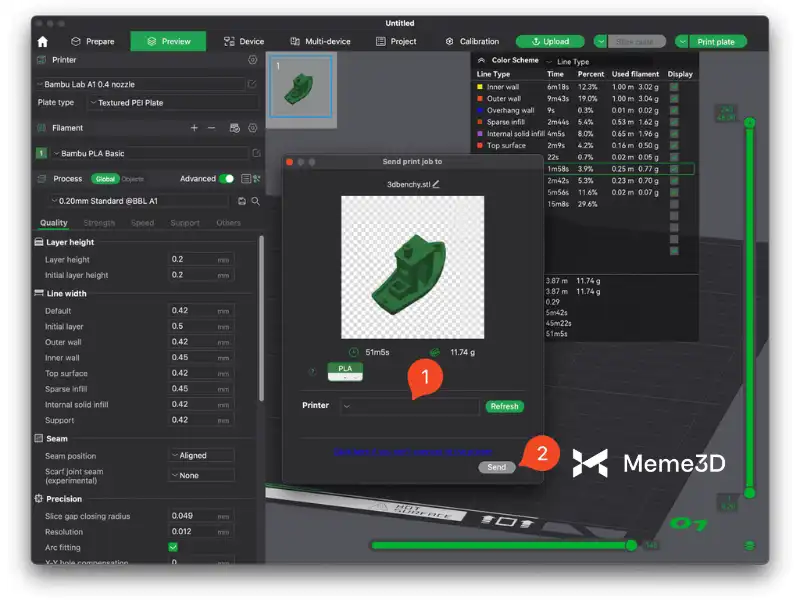
Task: Search process settings with magnifier icon
Action: click(256, 201)
